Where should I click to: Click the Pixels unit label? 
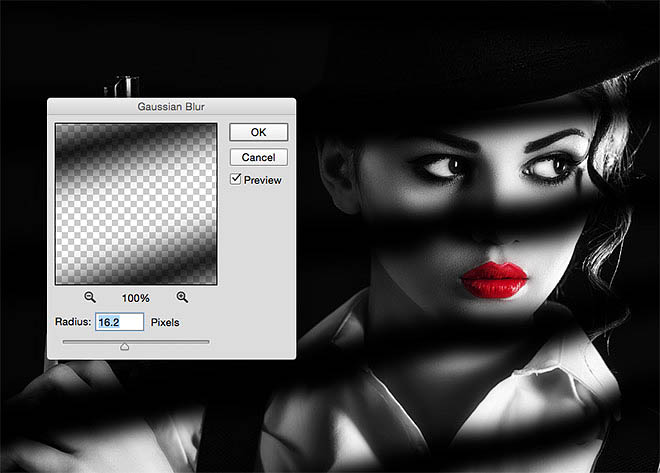[x=165, y=322]
